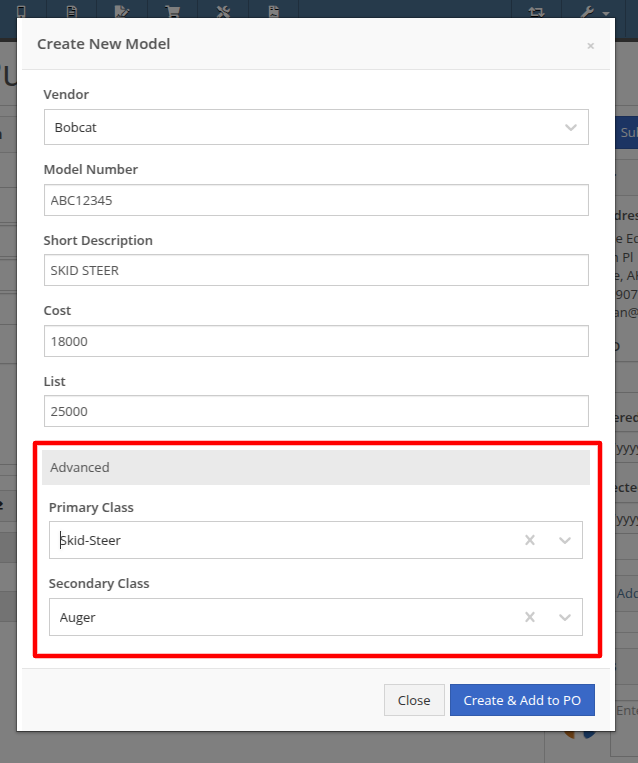Expand the Vendor Bobcat dropdown
638x763 pixels.
click(x=316, y=127)
